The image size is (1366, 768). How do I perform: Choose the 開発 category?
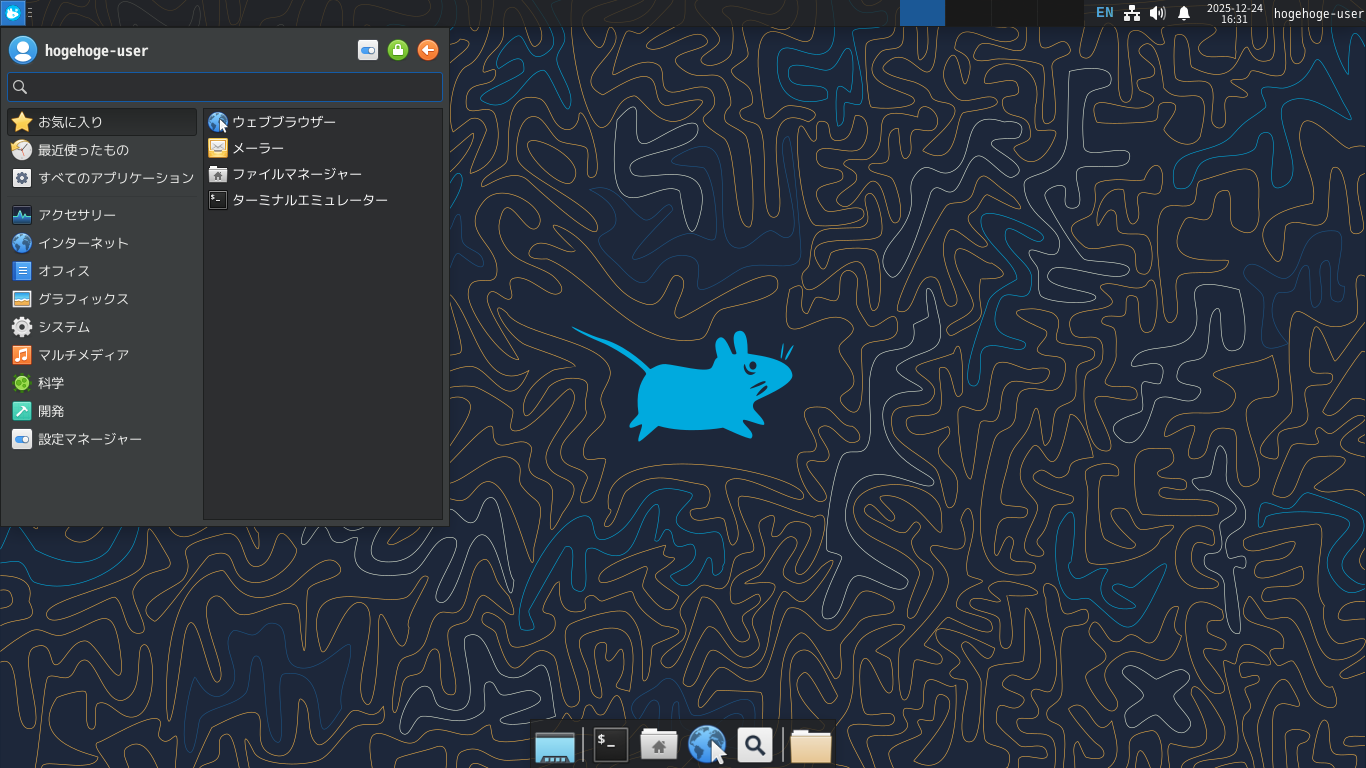(x=102, y=411)
